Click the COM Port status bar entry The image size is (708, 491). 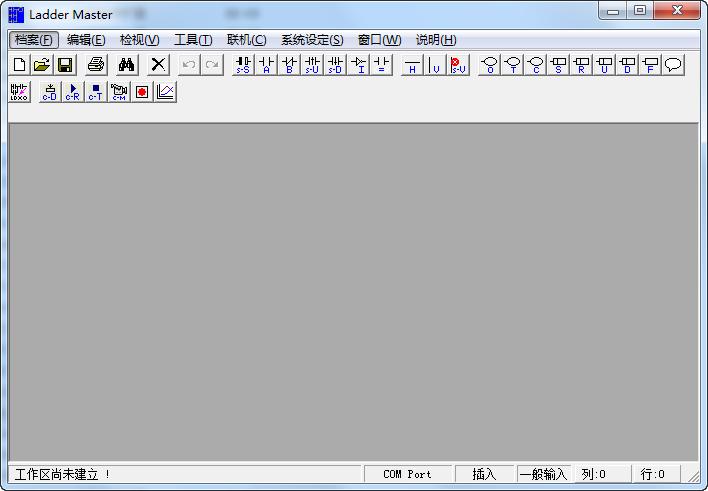(x=408, y=474)
